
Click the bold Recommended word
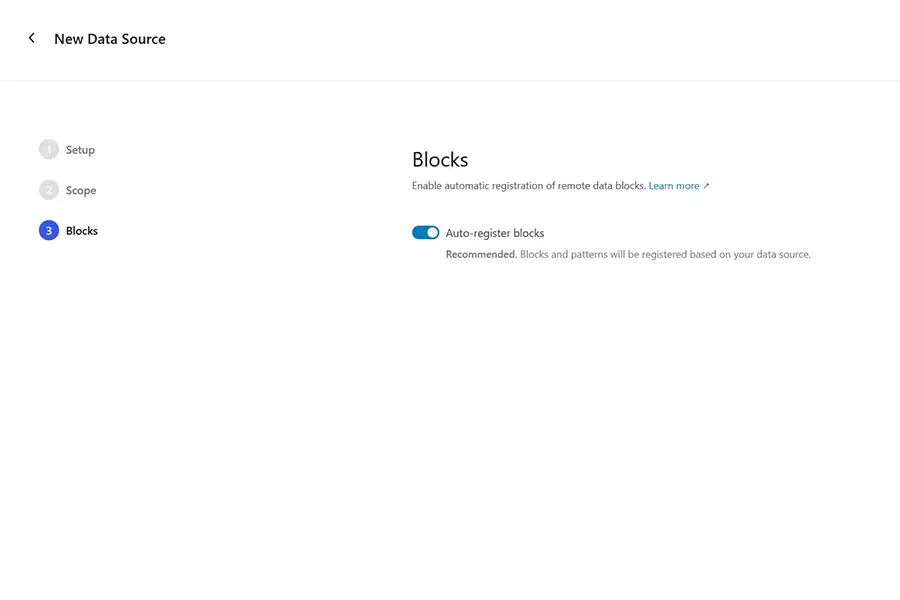coord(482,254)
